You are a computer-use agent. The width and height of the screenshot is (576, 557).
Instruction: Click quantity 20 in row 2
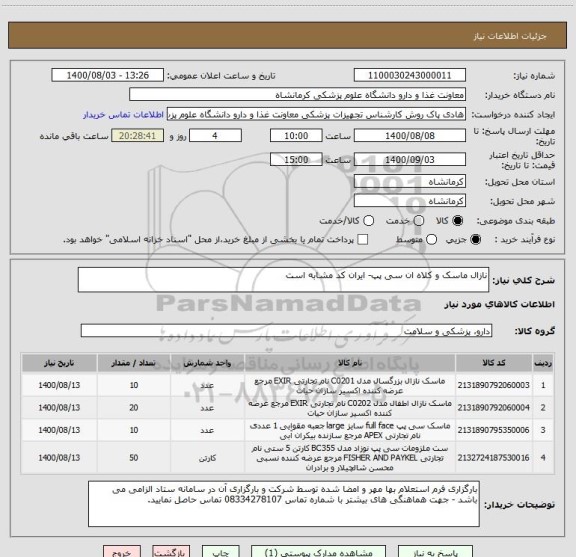(x=134, y=408)
